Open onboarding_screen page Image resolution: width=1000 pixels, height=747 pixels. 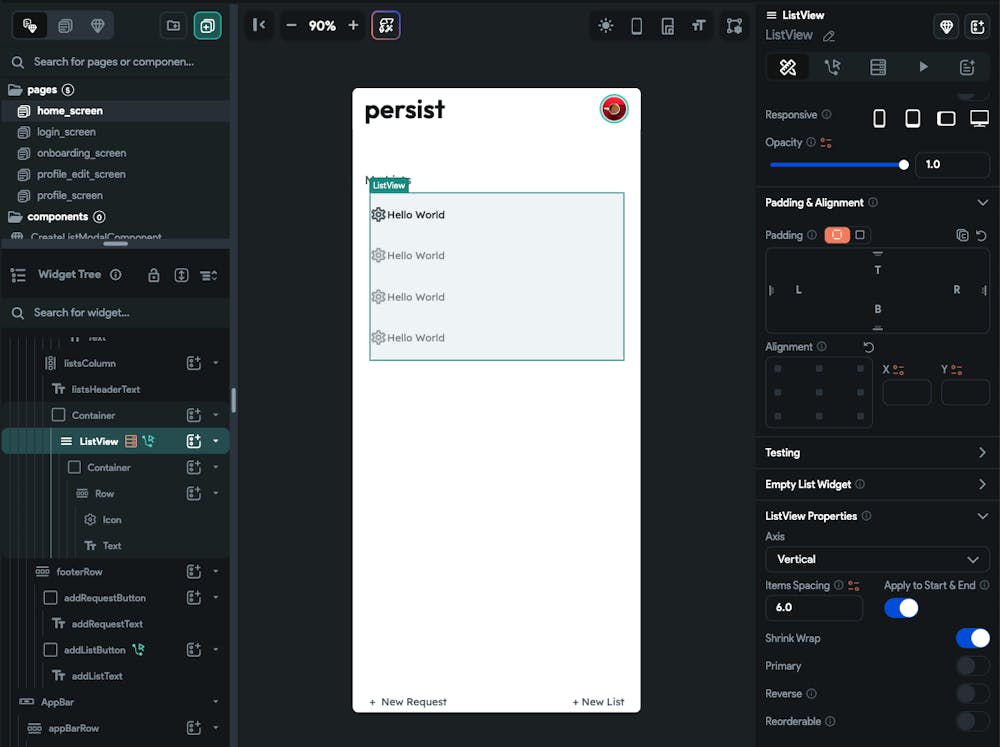coord(82,153)
